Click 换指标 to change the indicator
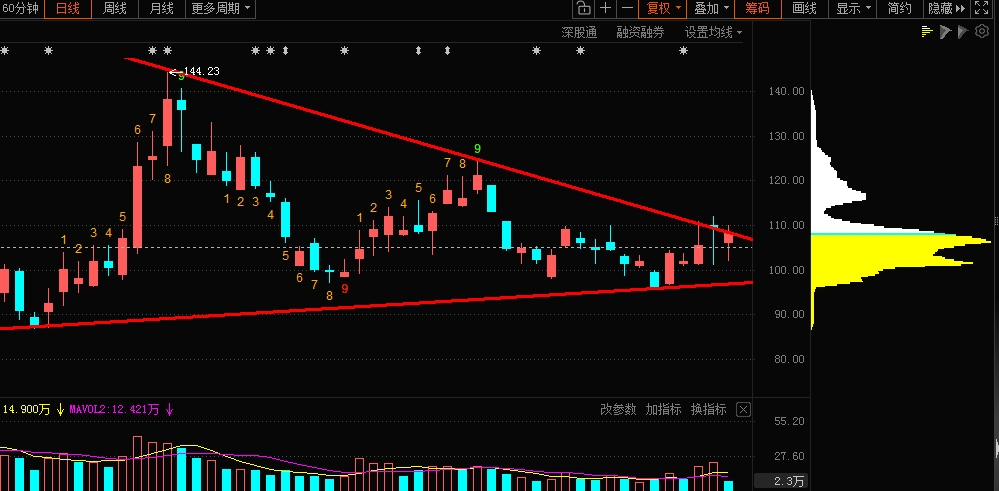 [708, 409]
